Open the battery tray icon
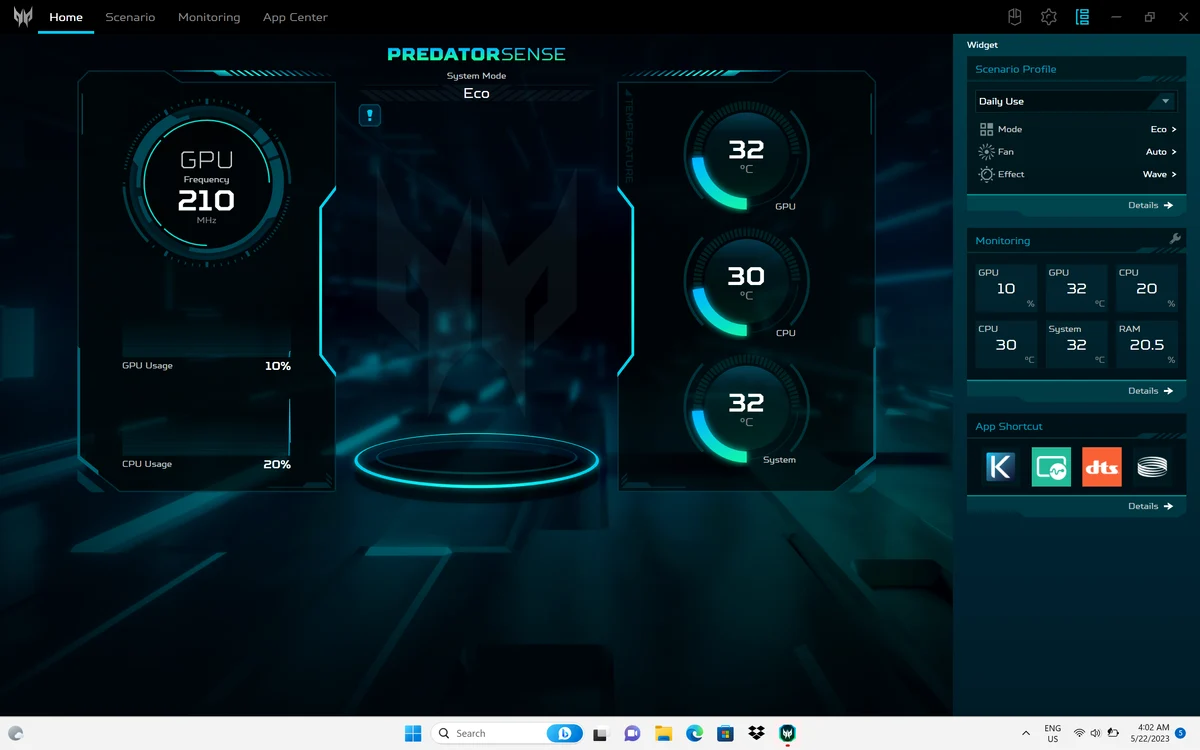Image resolution: width=1200 pixels, height=750 pixels. tap(1113, 733)
